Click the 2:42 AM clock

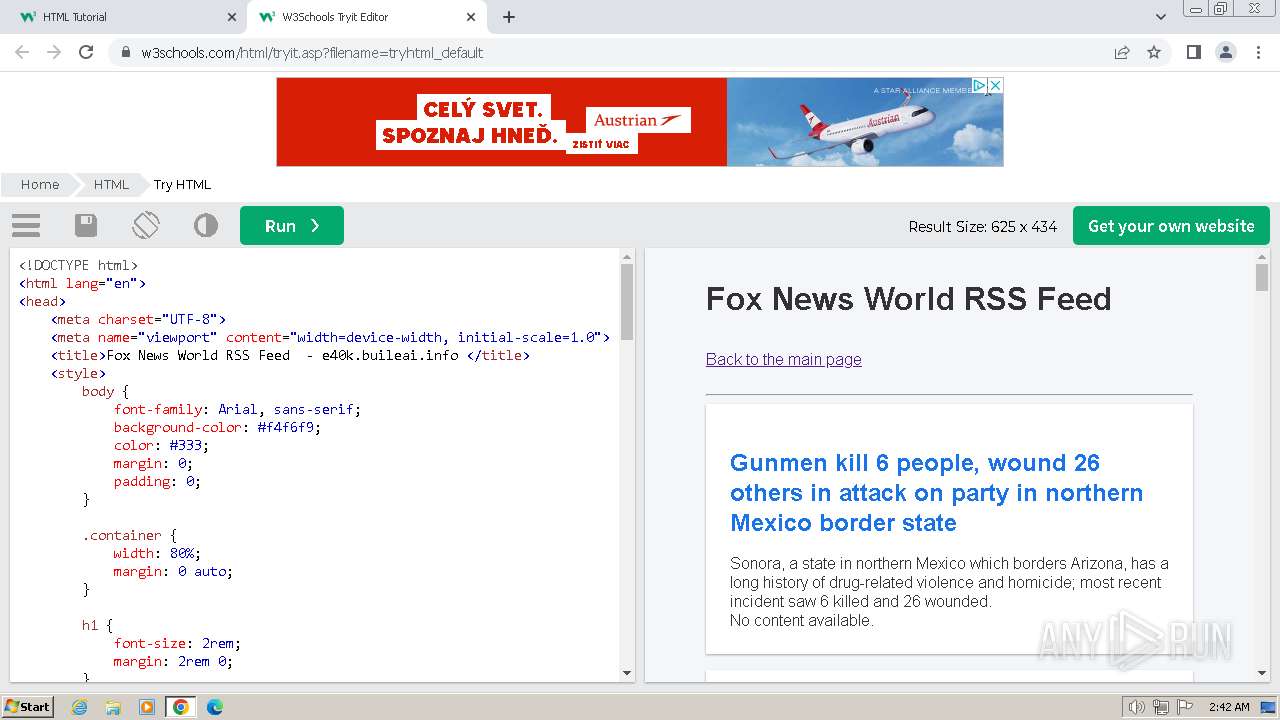point(1229,707)
